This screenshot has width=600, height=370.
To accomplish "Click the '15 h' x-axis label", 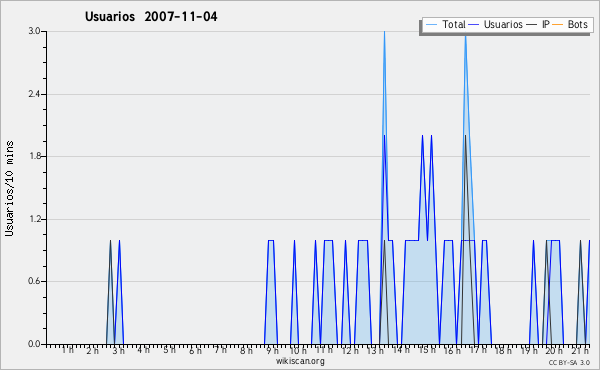I will (427, 350).
